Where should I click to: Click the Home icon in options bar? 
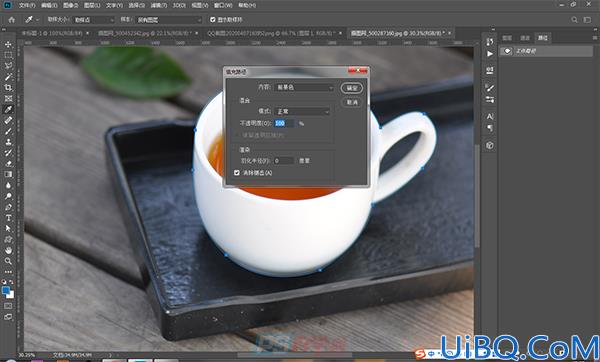(x=11, y=20)
